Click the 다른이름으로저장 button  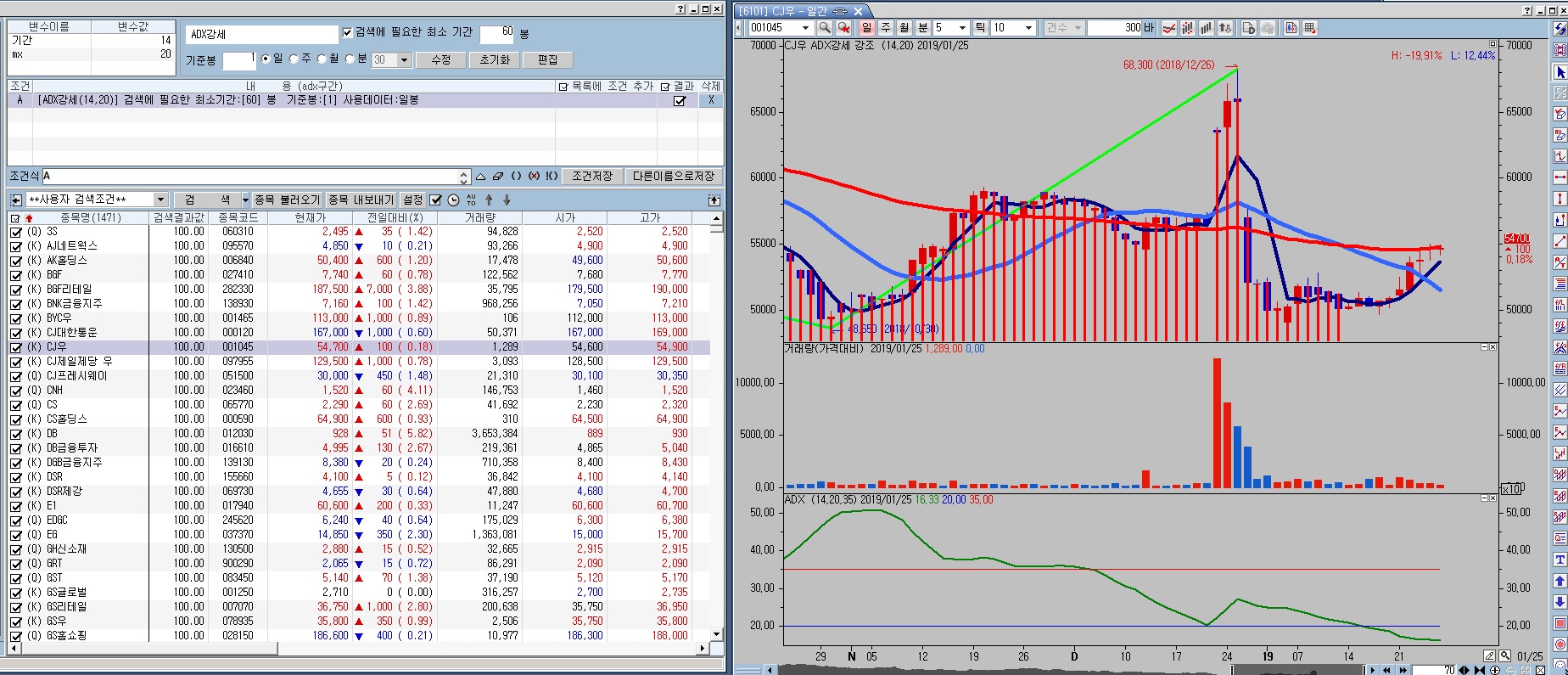674,177
